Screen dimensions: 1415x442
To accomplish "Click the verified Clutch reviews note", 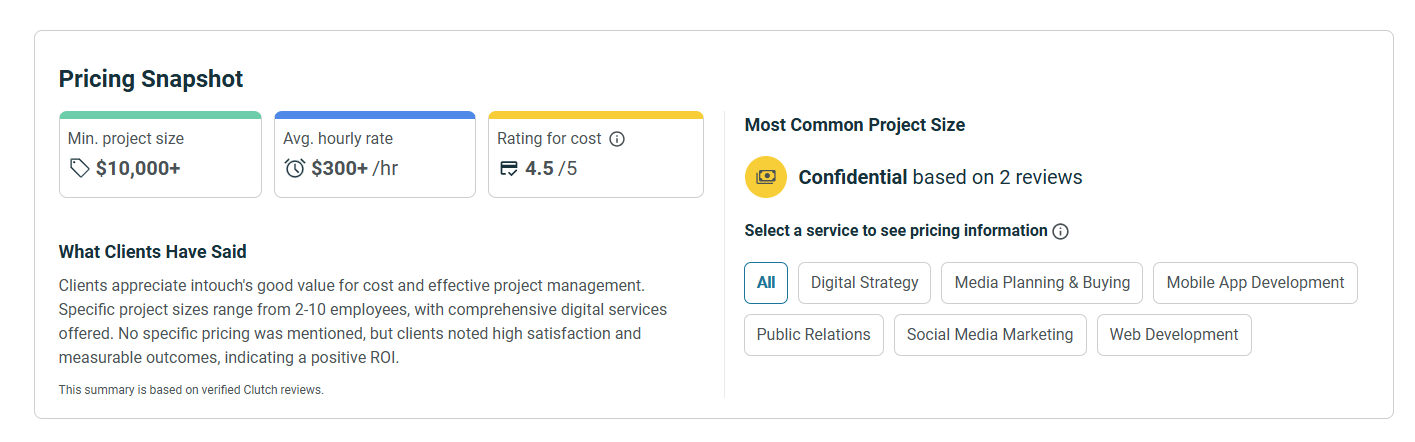I will click(x=191, y=390).
